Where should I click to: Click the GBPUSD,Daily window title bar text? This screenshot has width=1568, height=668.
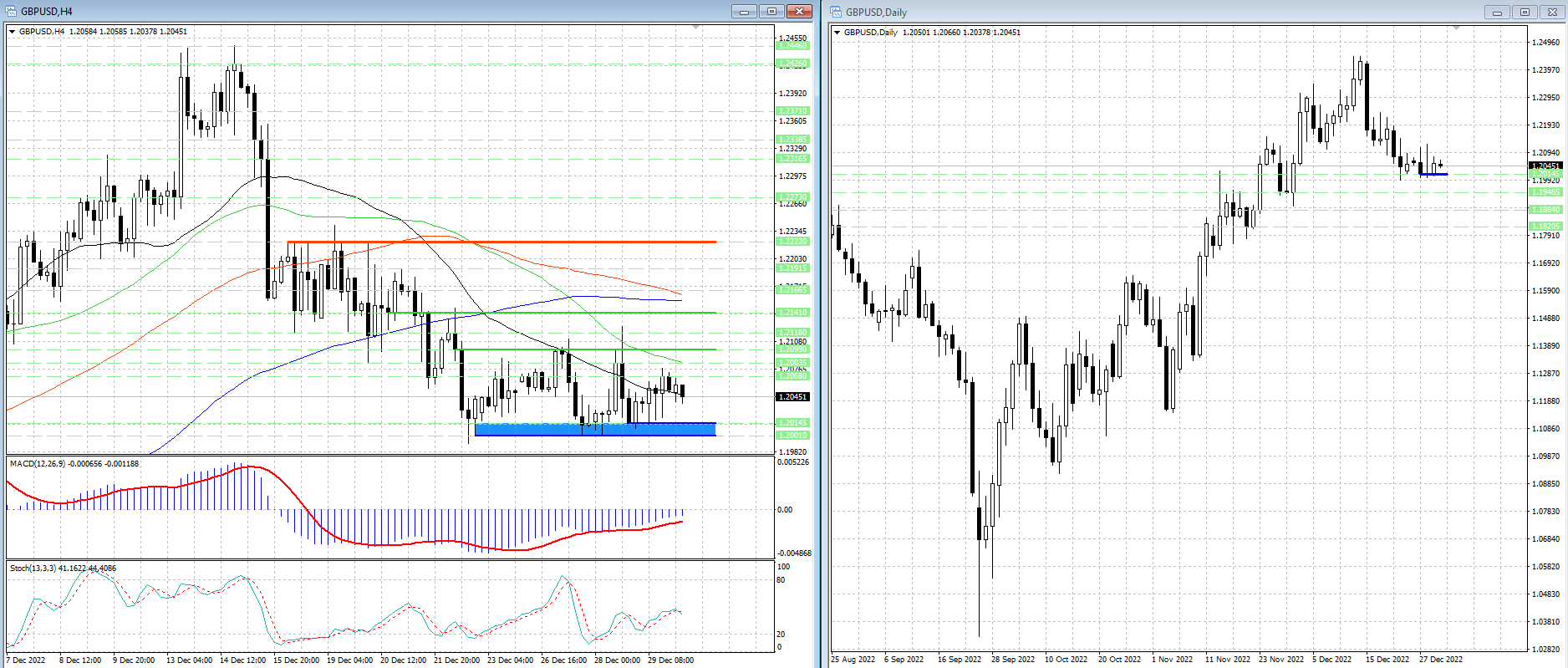coord(876,13)
